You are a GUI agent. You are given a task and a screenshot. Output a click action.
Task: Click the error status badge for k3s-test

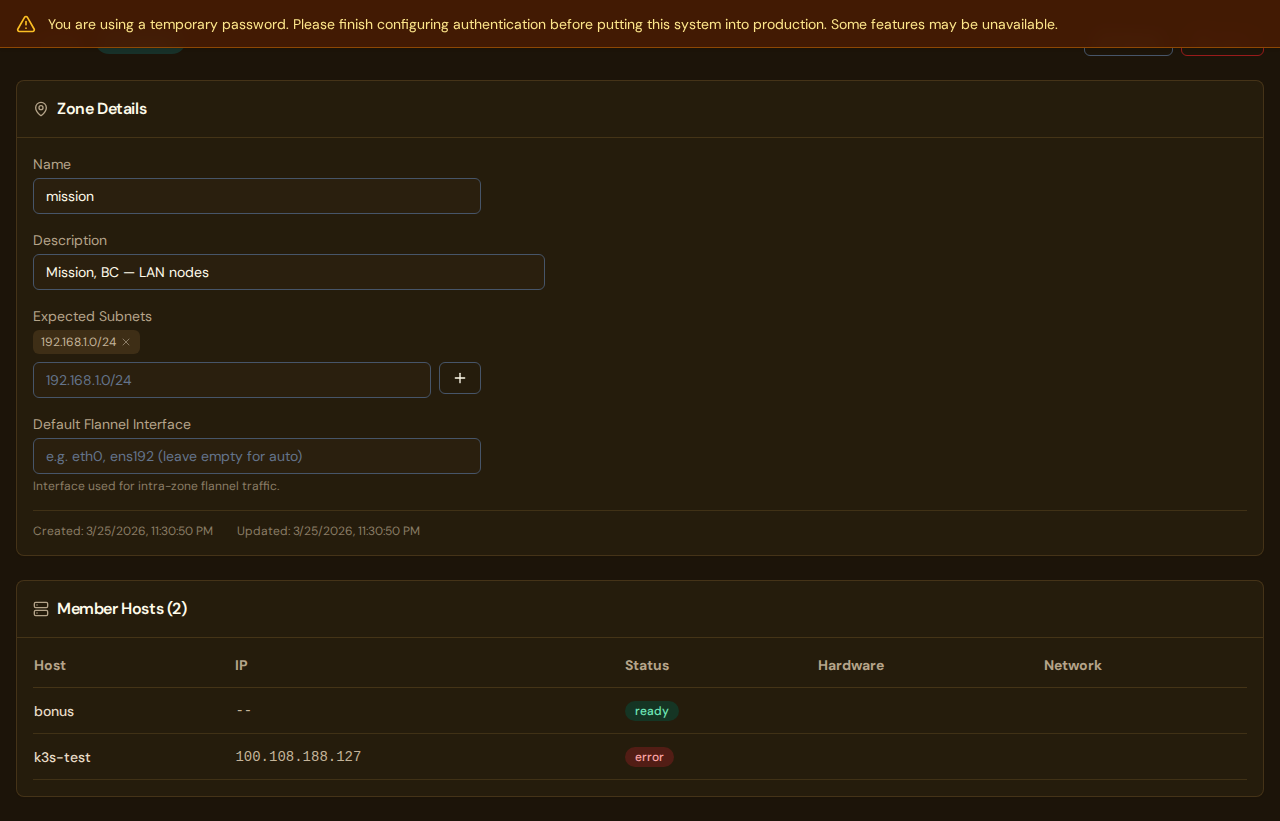click(x=649, y=757)
